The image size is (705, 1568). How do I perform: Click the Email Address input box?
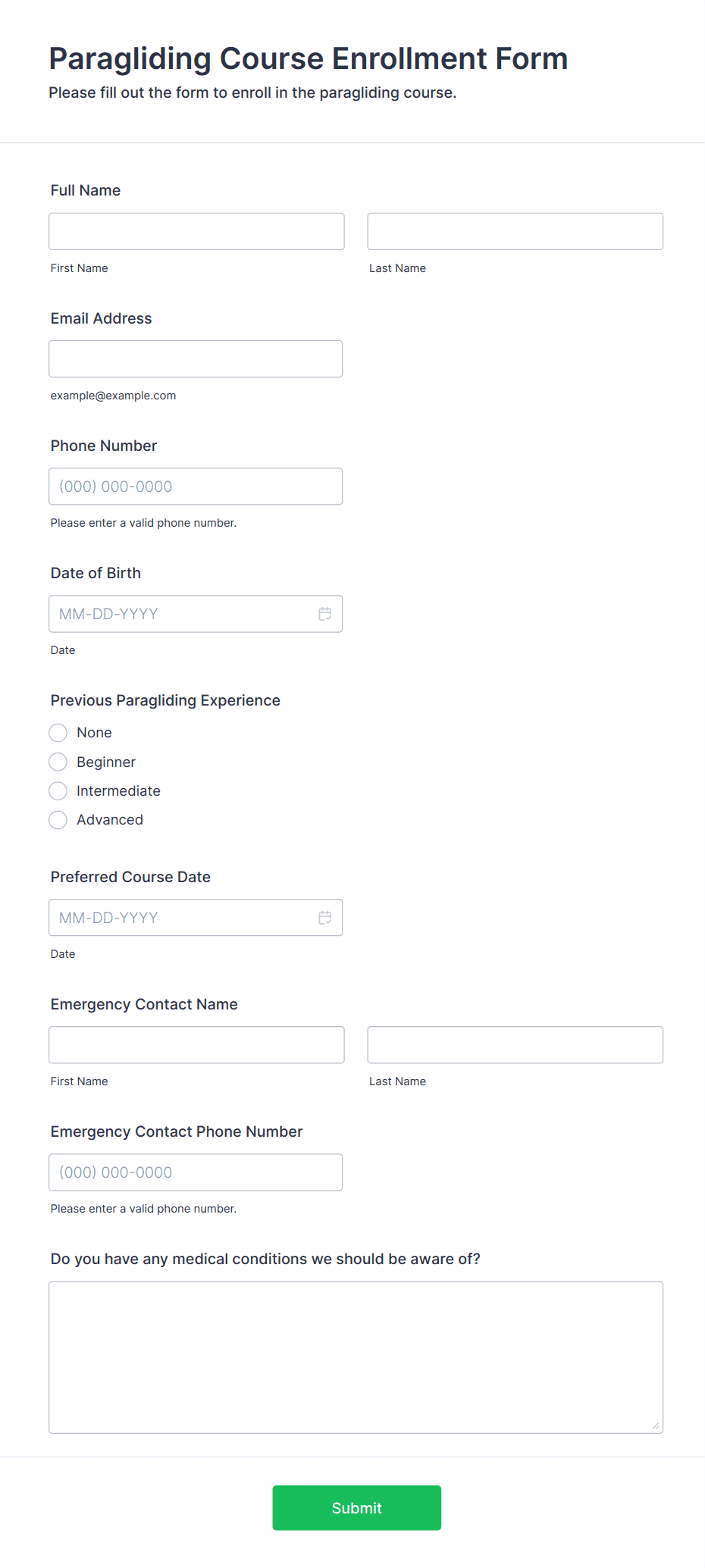pyautogui.click(x=196, y=358)
